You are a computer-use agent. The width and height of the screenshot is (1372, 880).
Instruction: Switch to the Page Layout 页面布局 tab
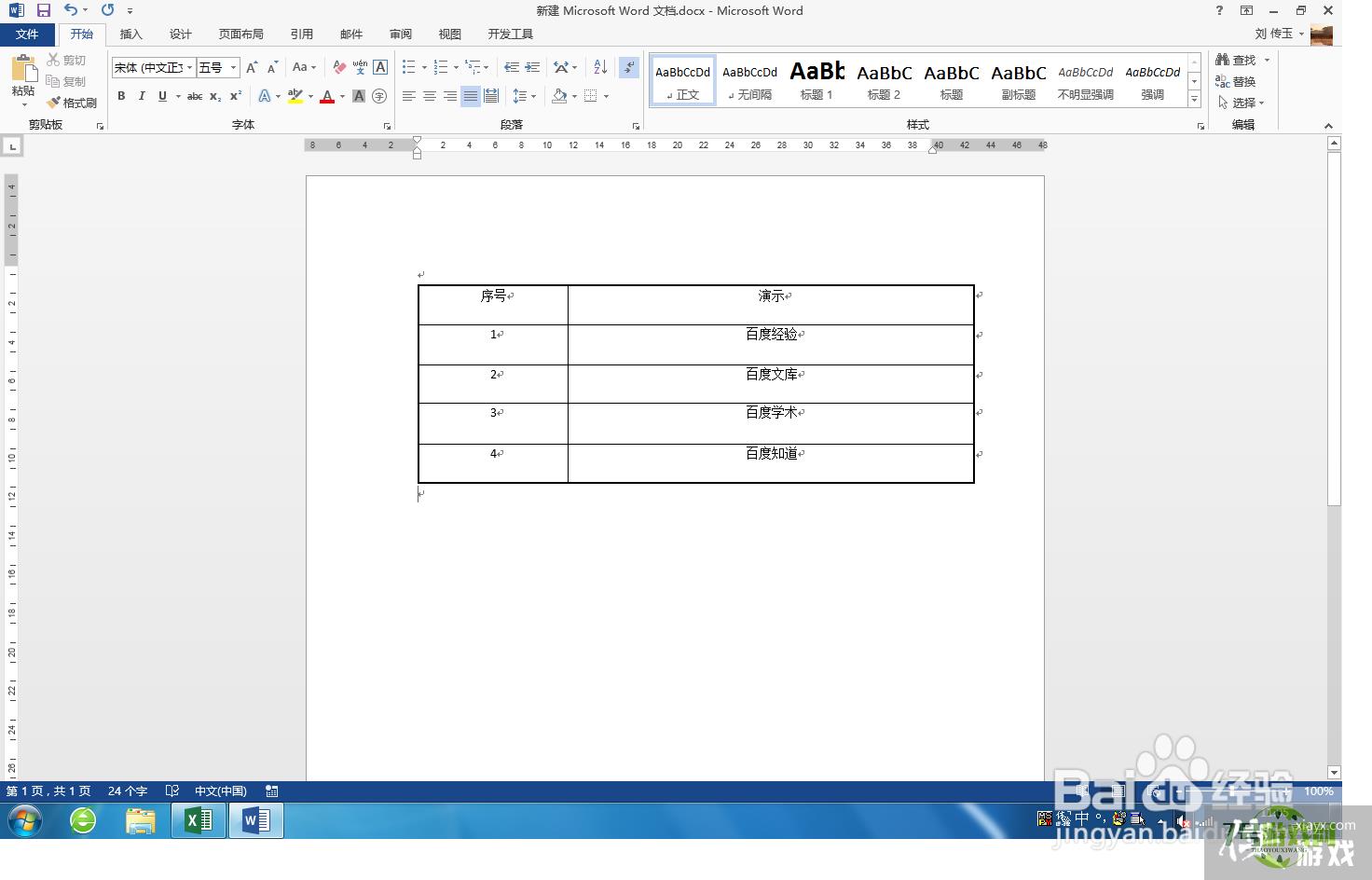pyautogui.click(x=241, y=34)
